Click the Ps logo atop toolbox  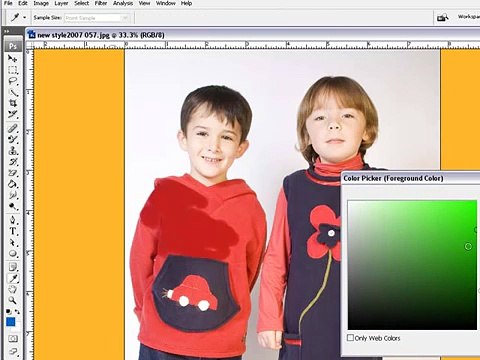click(13, 46)
